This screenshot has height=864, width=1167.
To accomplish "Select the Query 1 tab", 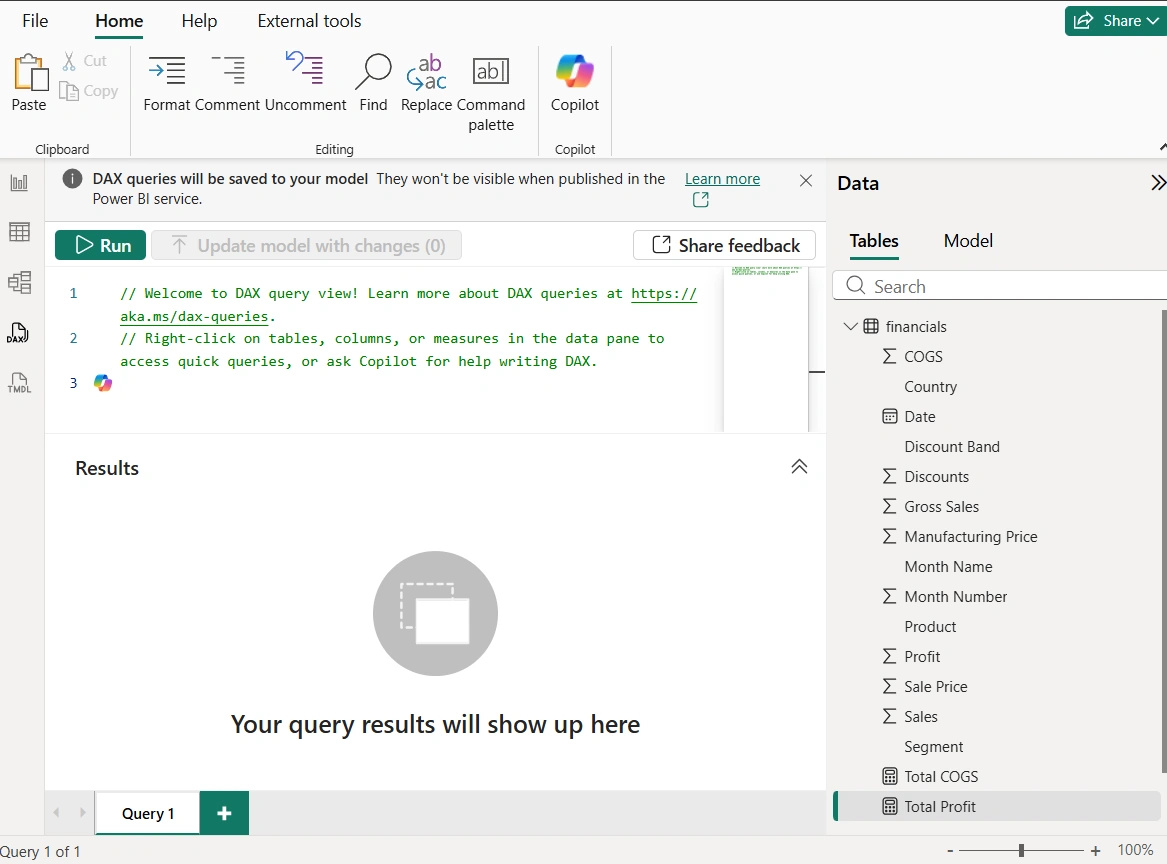I will [148, 813].
